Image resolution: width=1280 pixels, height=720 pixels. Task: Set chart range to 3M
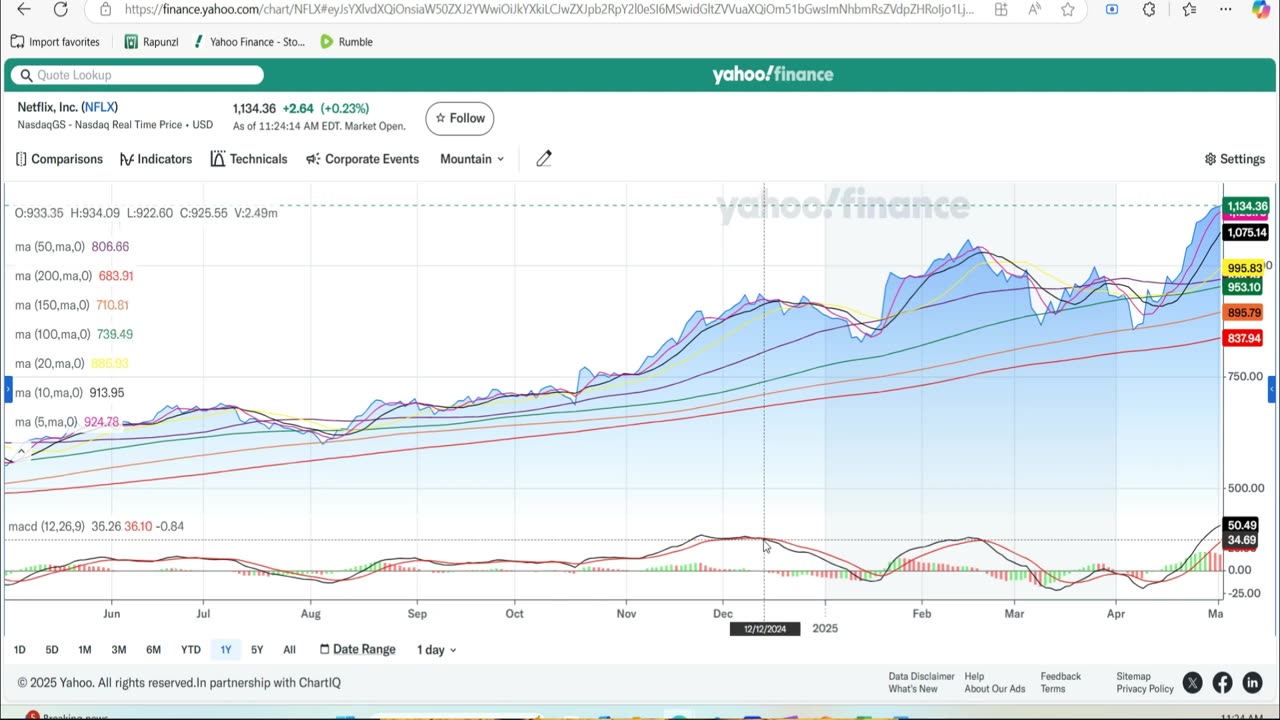(119, 650)
